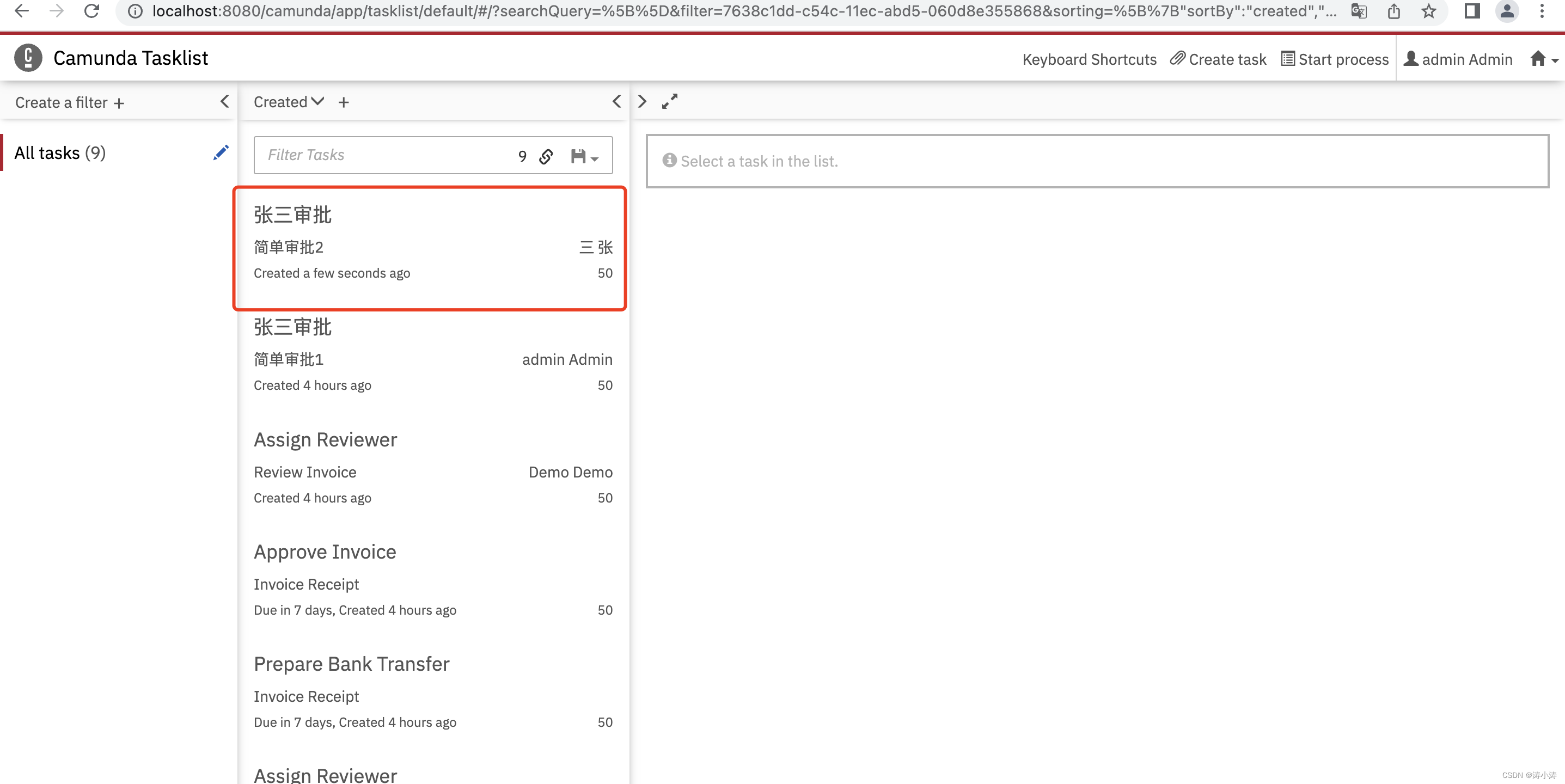Click Invoice Receipt under Approve Invoice
1565x784 pixels.
coord(306,584)
